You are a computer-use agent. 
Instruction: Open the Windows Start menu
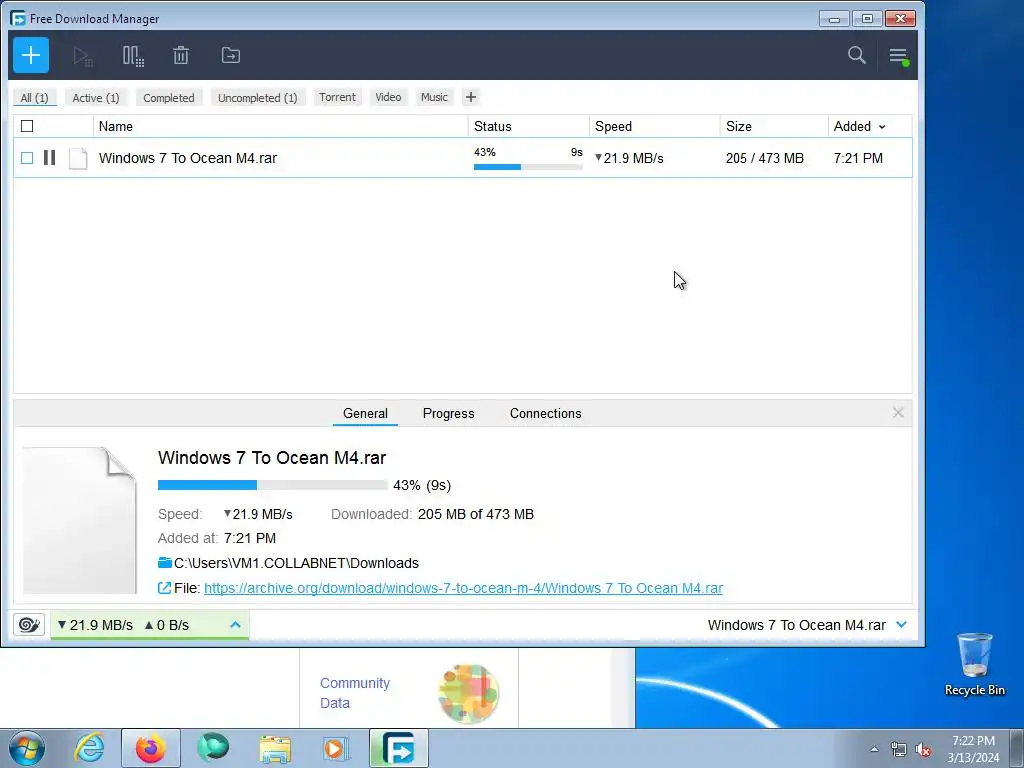(26, 748)
